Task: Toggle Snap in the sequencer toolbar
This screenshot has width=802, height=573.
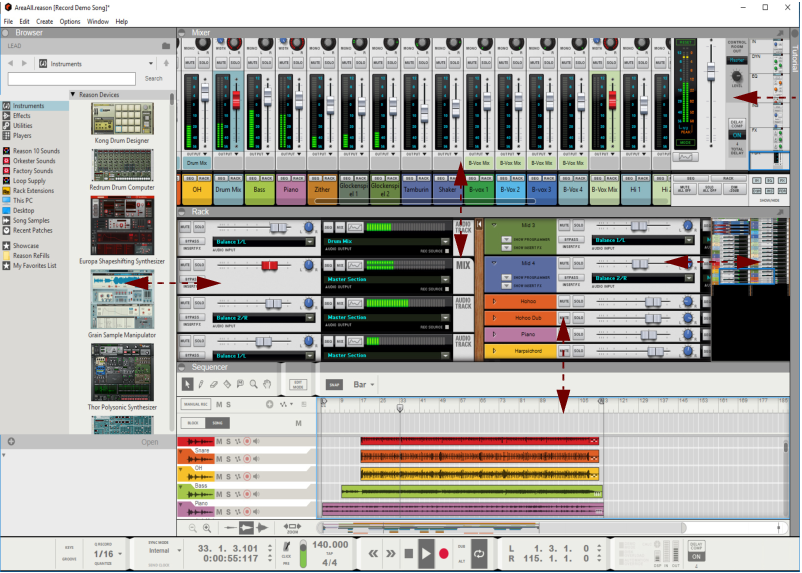Action: [x=334, y=384]
